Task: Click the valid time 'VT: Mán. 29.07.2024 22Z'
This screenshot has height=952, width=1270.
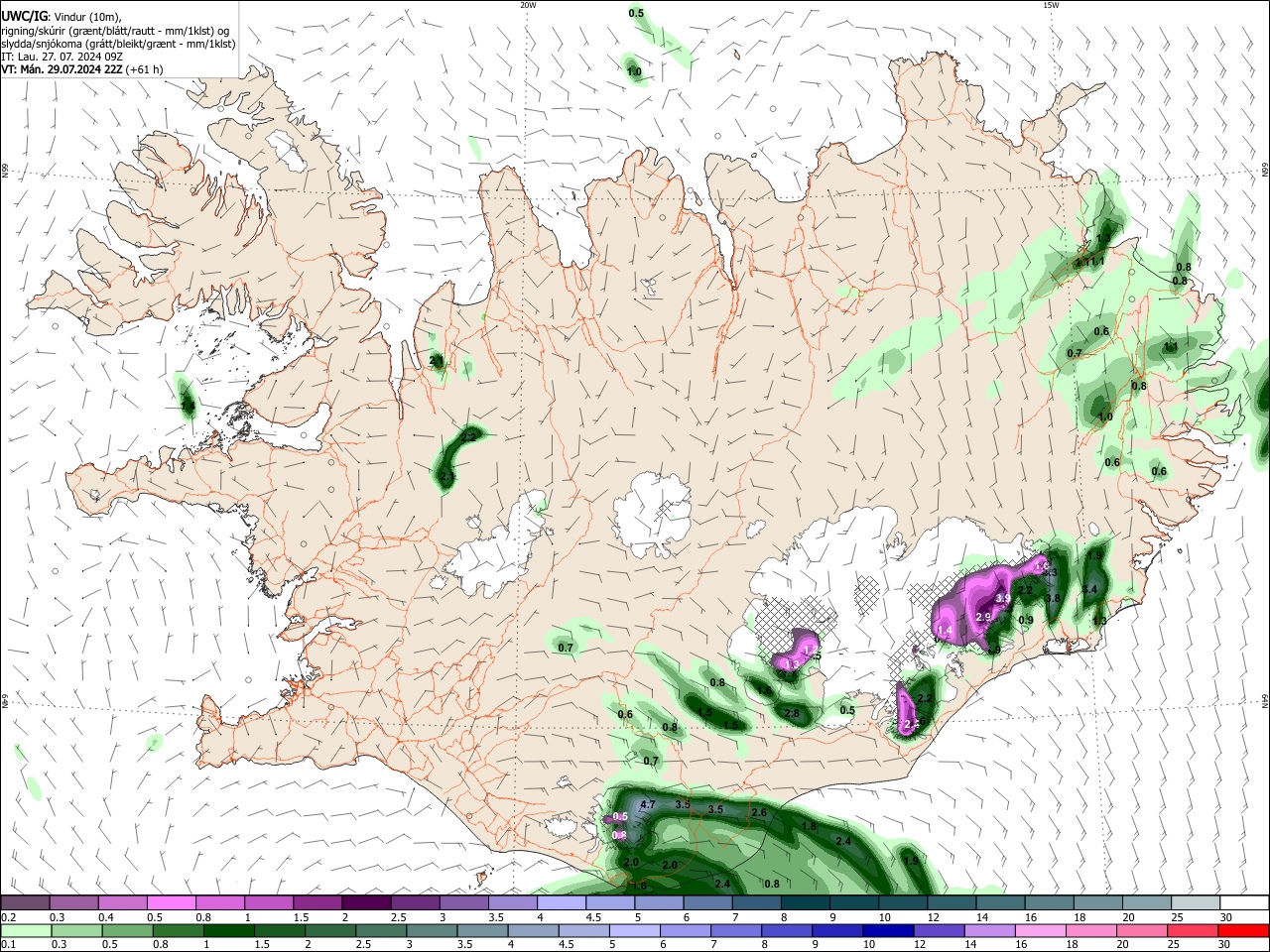Action: point(63,69)
